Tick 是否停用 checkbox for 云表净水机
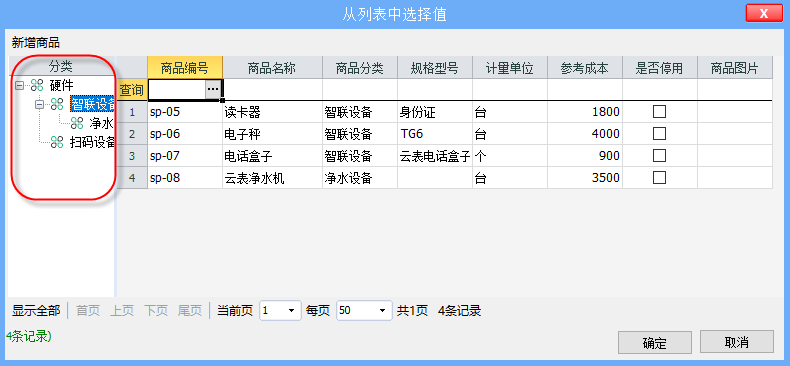Image resolution: width=790 pixels, height=366 pixels. click(660, 177)
